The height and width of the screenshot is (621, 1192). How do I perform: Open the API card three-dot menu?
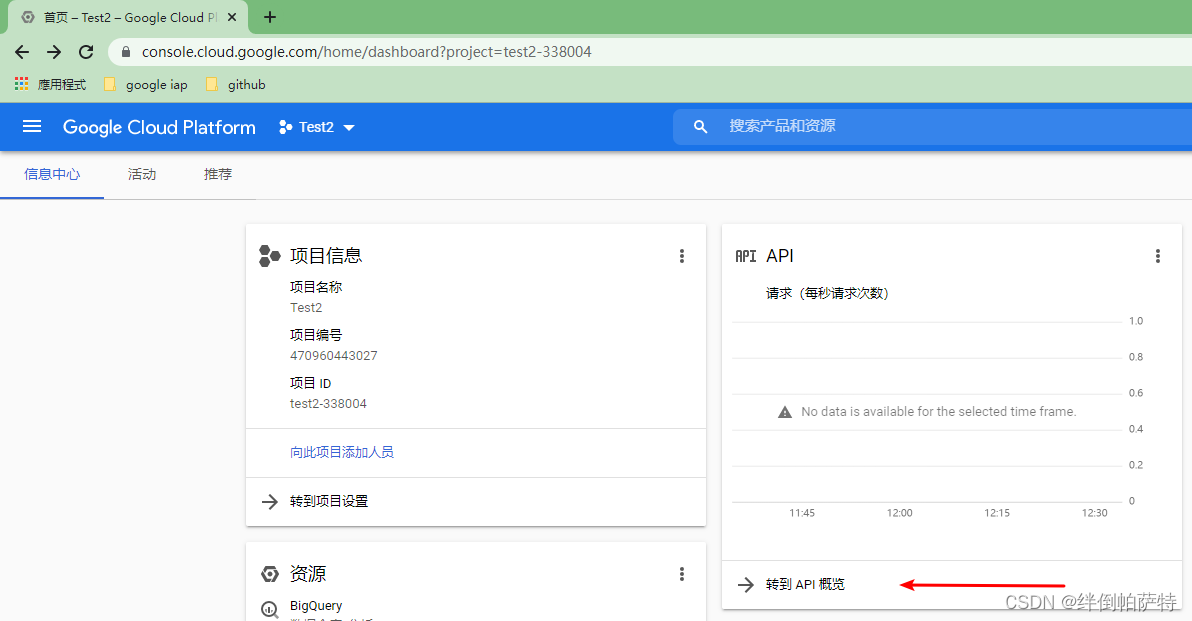[x=1158, y=256]
